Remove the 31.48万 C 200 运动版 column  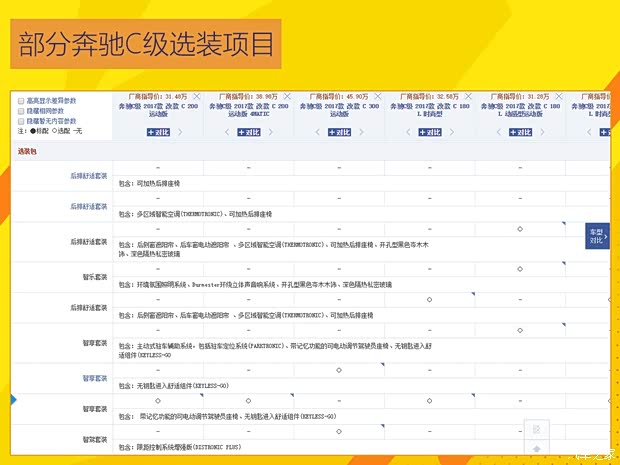click(x=197, y=96)
